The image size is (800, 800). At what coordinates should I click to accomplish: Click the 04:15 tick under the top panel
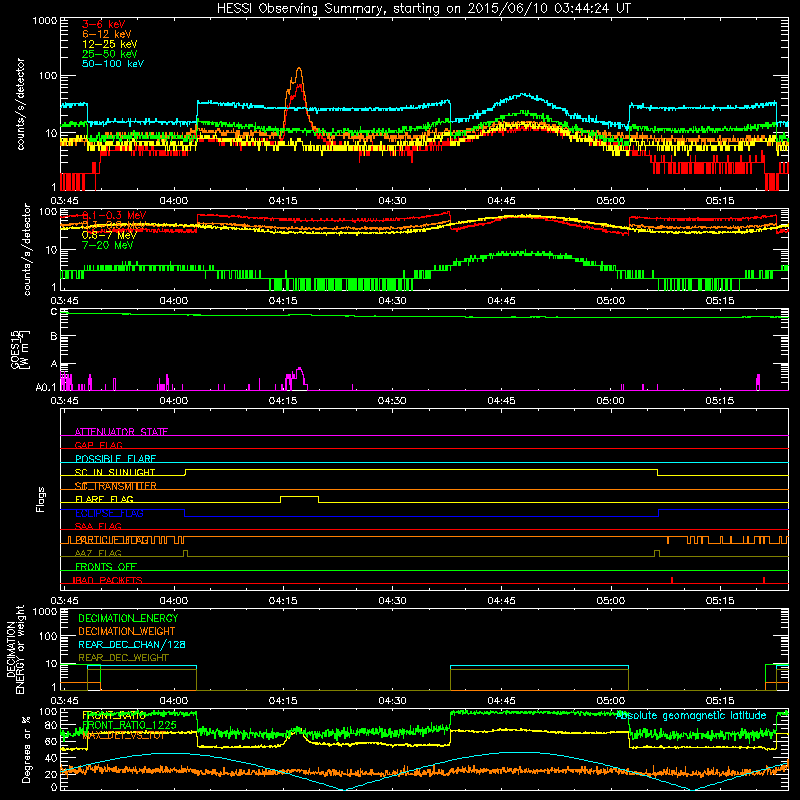coord(283,201)
